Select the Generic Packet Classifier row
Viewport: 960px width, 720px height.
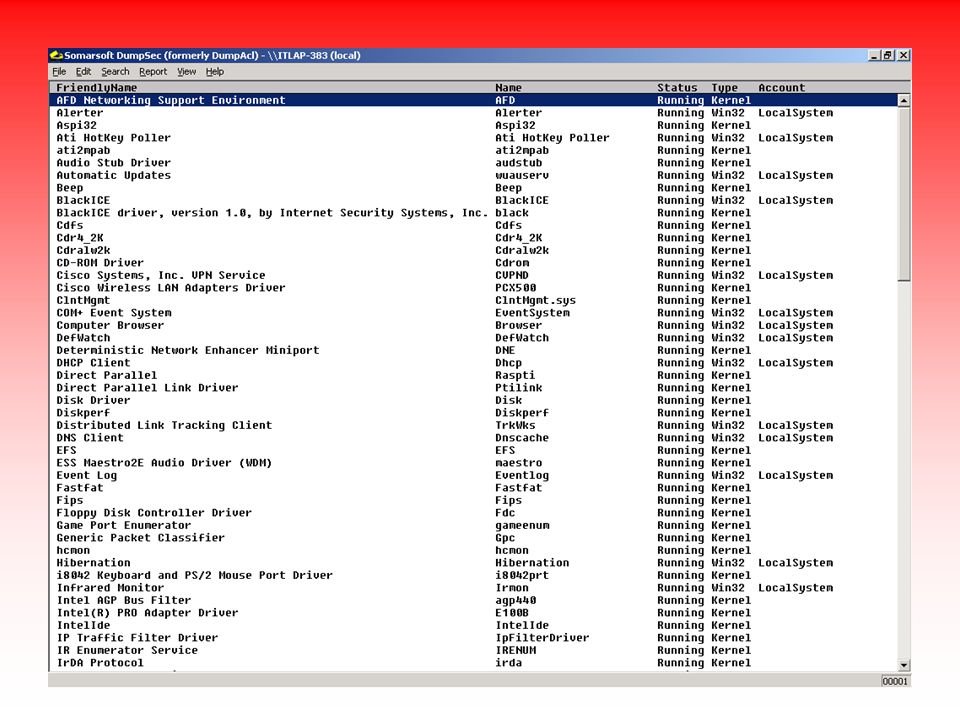coord(473,538)
